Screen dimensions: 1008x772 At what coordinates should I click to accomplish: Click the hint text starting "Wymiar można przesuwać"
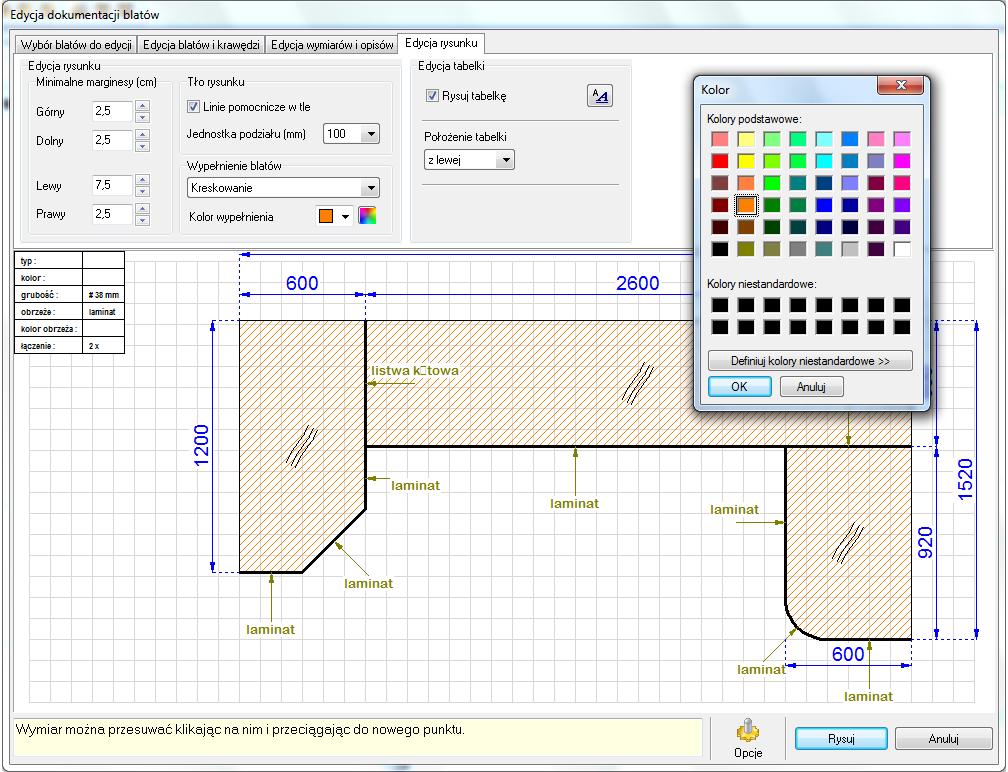click(240, 730)
